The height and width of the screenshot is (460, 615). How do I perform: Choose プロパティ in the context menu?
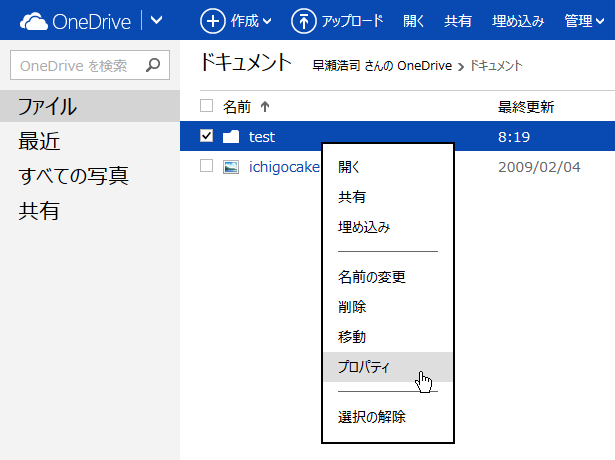point(388,367)
